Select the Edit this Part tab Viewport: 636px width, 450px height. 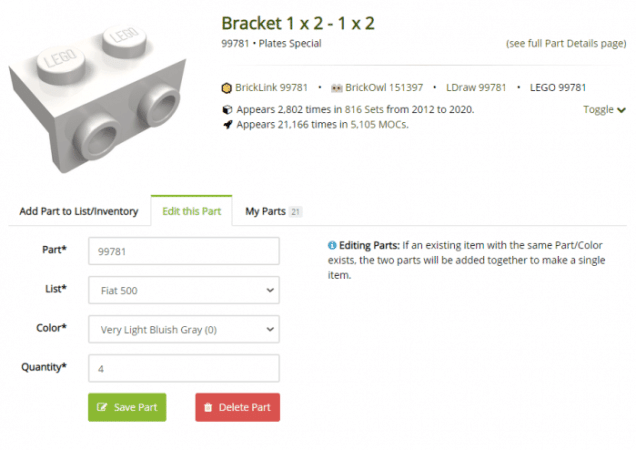coord(191,211)
